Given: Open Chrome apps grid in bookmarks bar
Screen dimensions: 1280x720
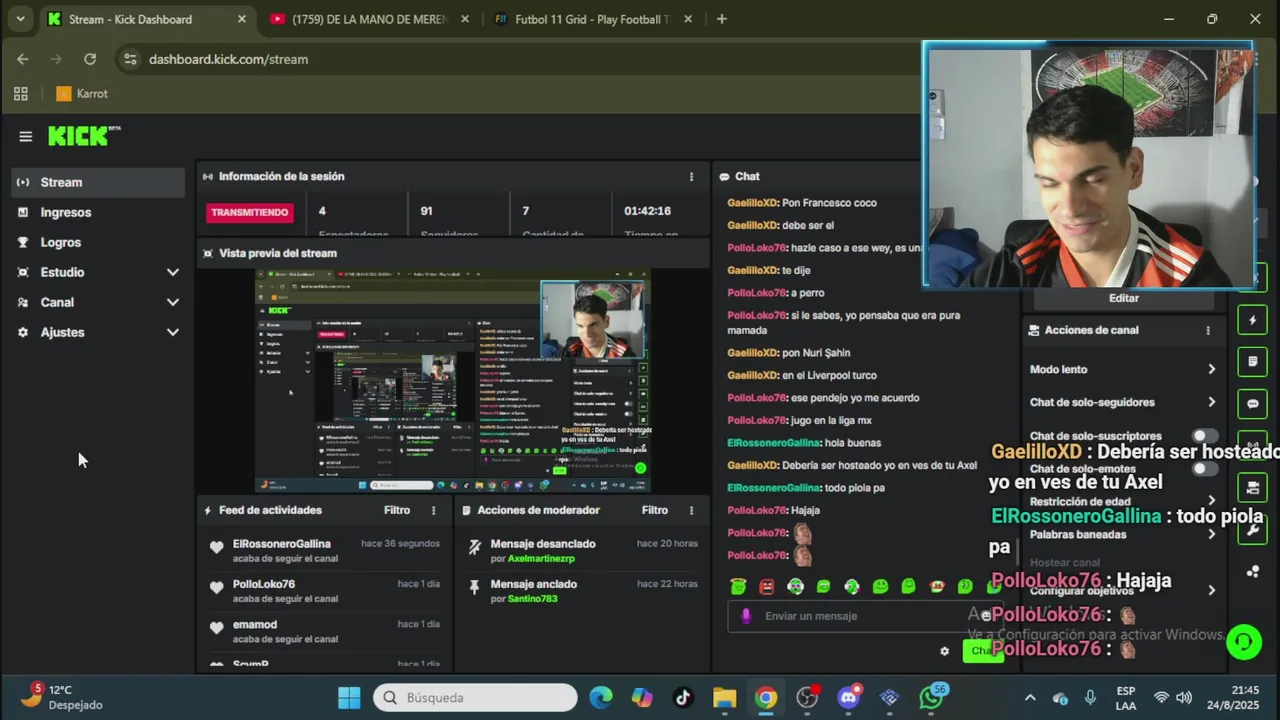Looking at the screenshot, I should point(20,93).
